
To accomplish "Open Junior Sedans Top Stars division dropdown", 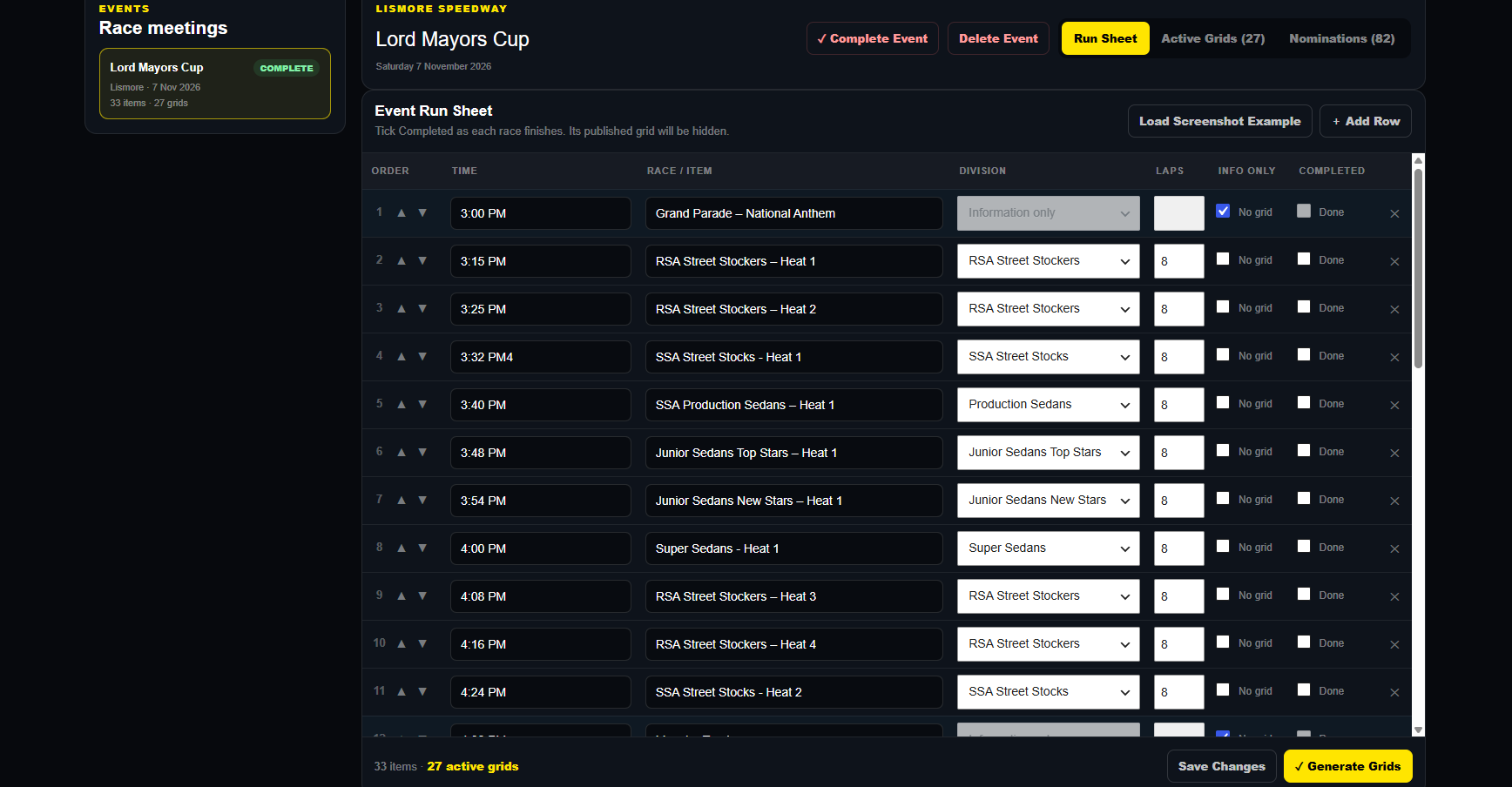I will click(x=1048, y=453).
